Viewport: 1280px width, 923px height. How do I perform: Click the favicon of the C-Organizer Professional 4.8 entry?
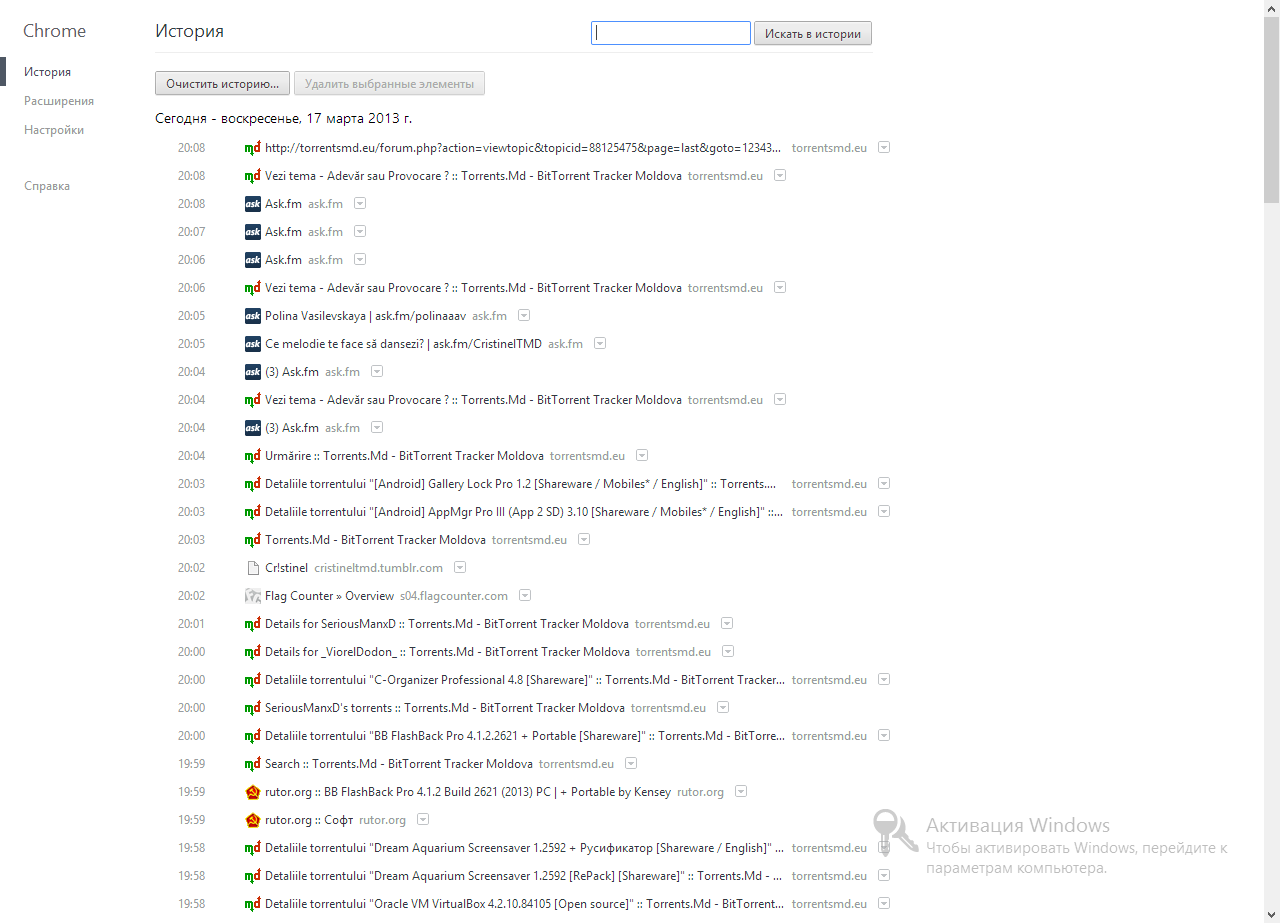(253, 680)
